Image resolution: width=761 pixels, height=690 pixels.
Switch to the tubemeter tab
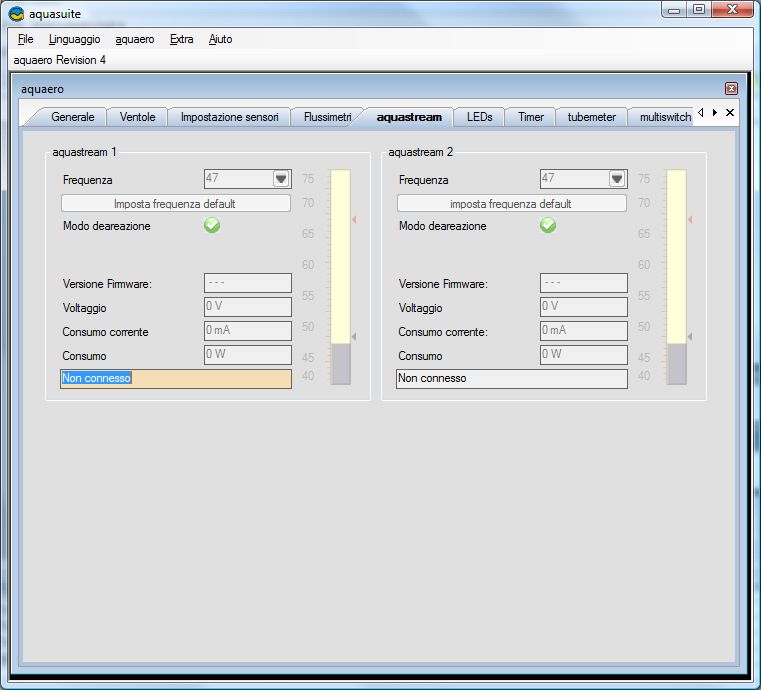click(592, 117)
